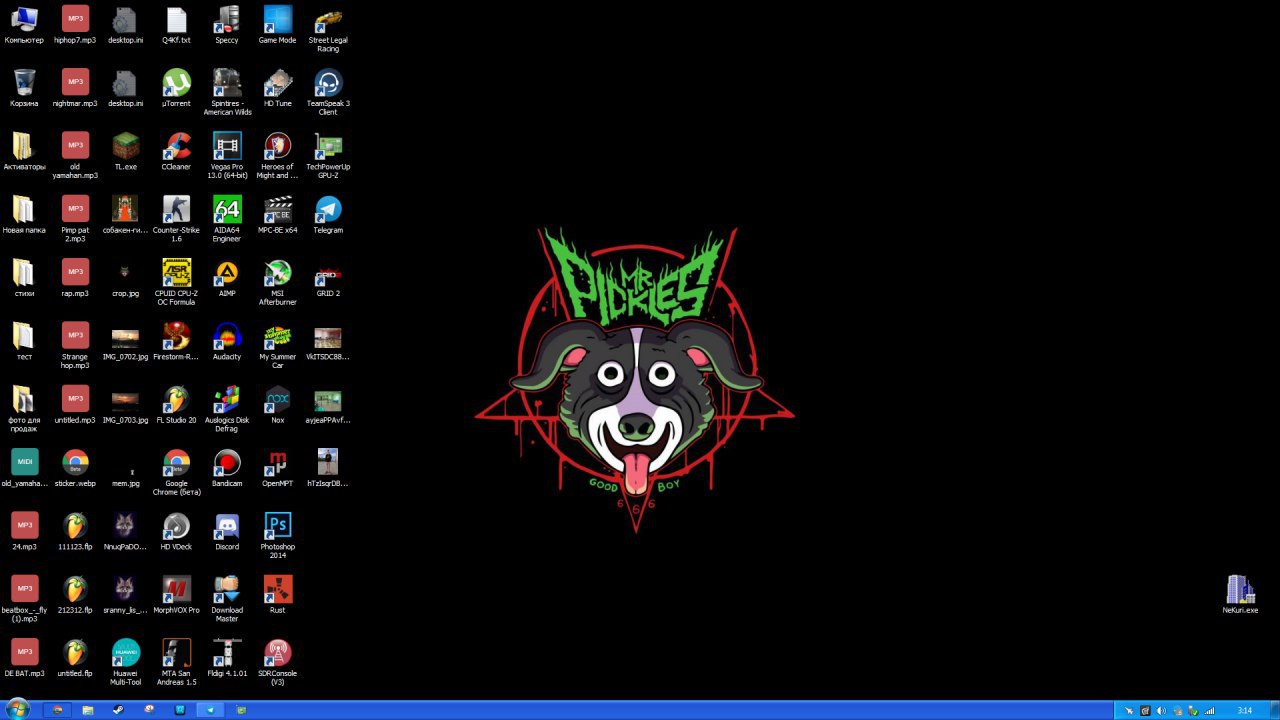Open стихи folder
The image size is (1280, 720).
(x=24, y=278)
